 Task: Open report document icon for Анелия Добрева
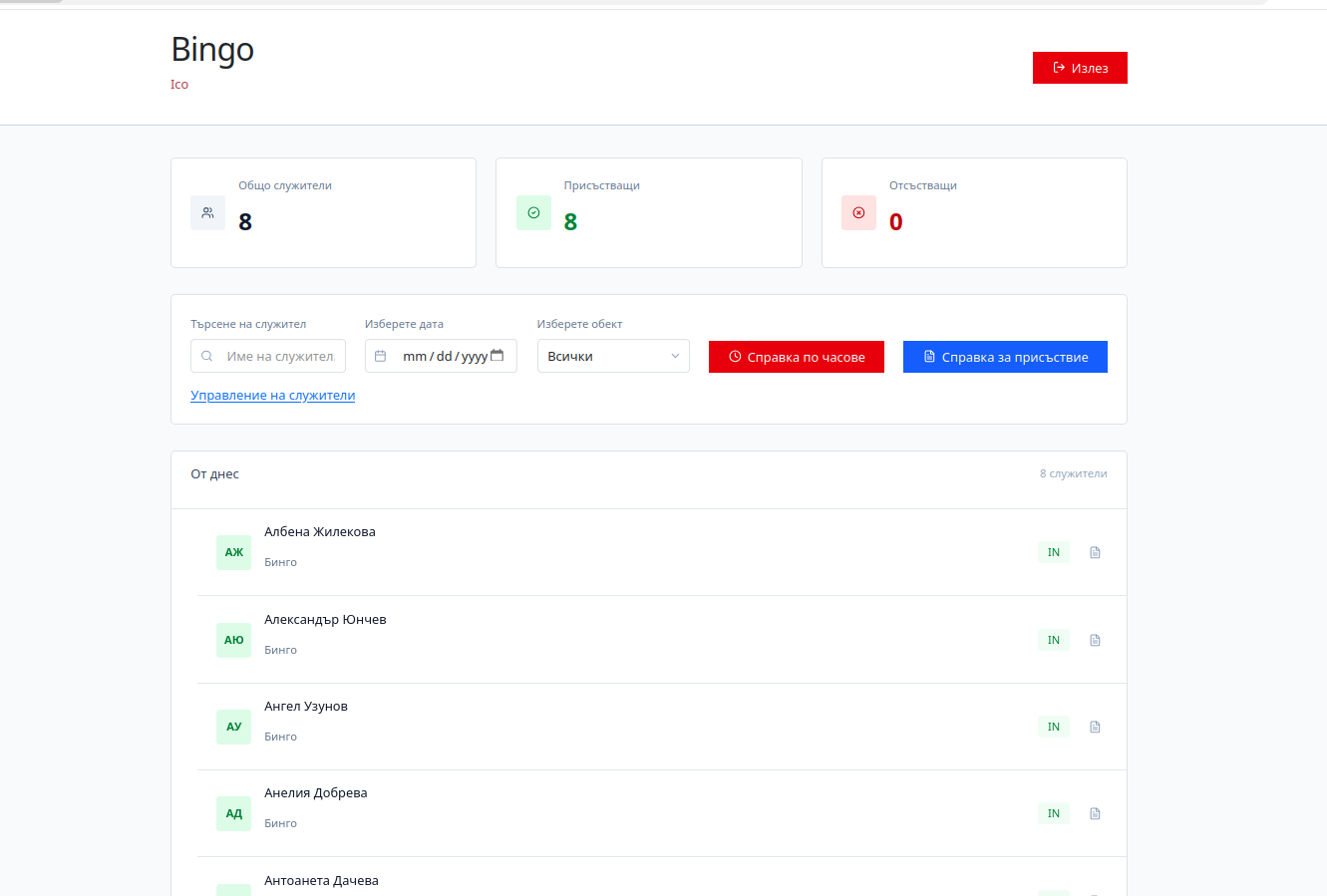(1095, 813)
